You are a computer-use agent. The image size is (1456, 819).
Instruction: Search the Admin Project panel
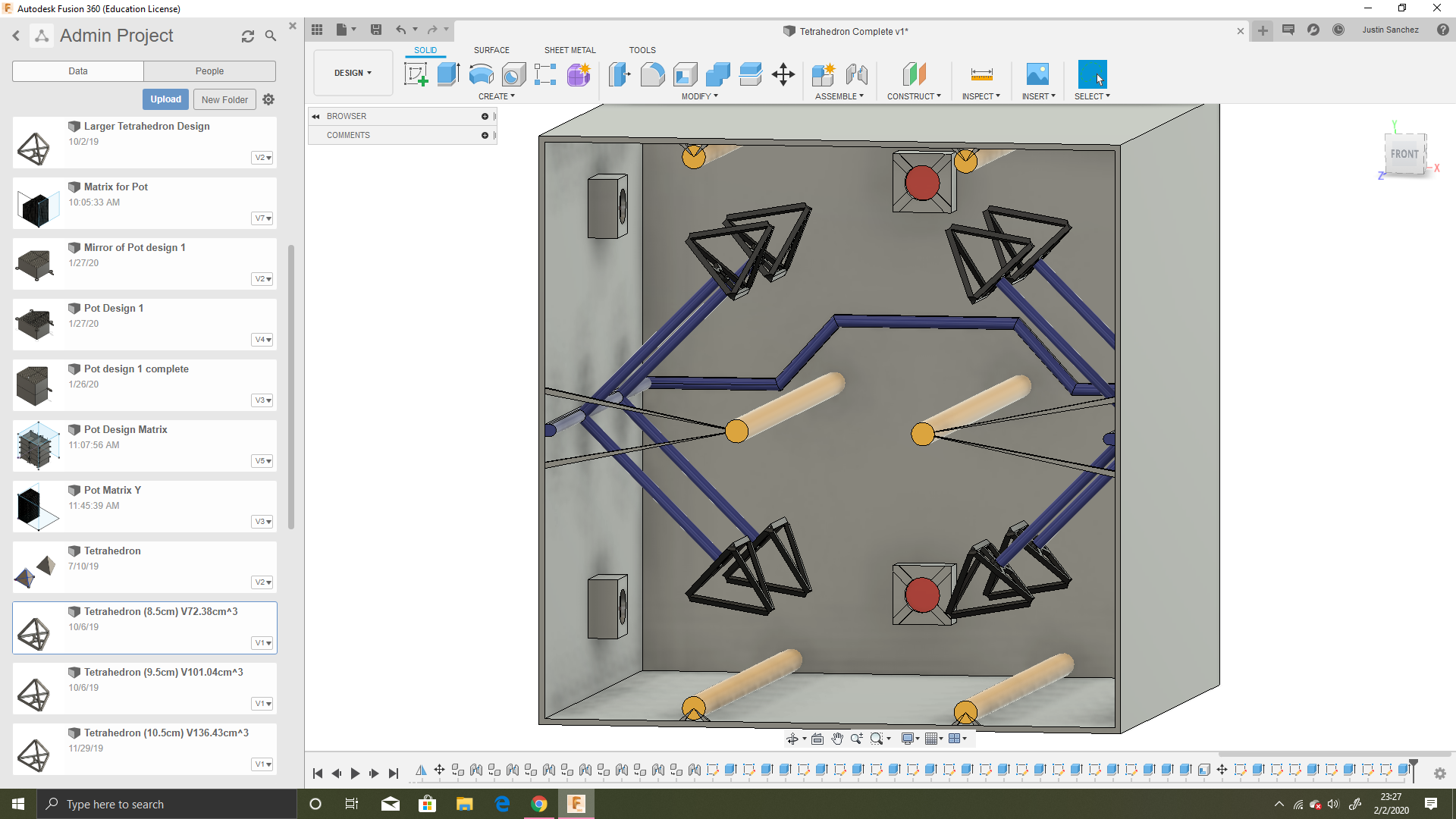(271, 36)
